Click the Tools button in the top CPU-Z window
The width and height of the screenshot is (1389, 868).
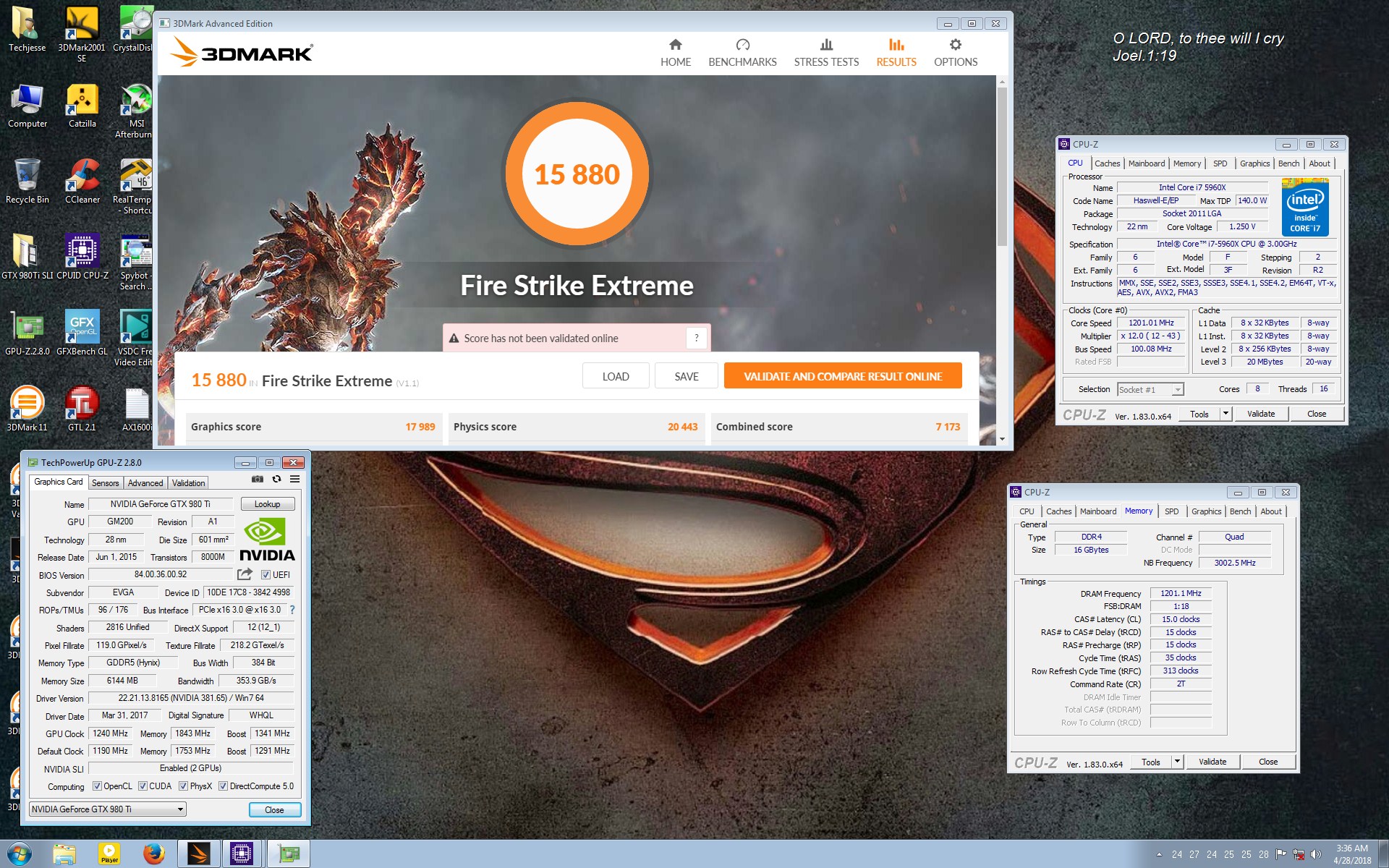(x=1199, y=414)
